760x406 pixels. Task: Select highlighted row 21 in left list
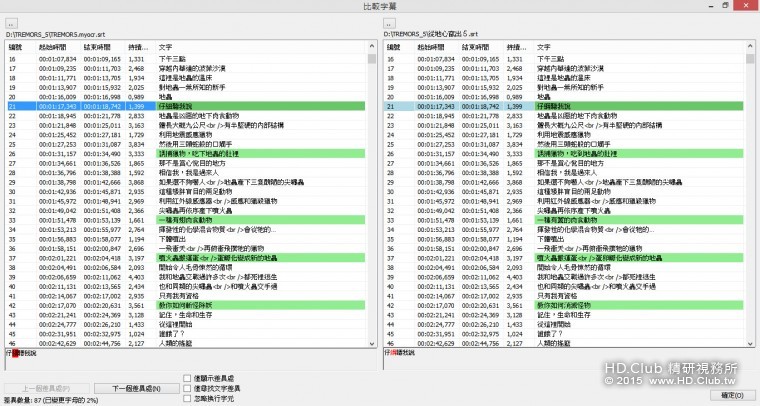[186, 106]
